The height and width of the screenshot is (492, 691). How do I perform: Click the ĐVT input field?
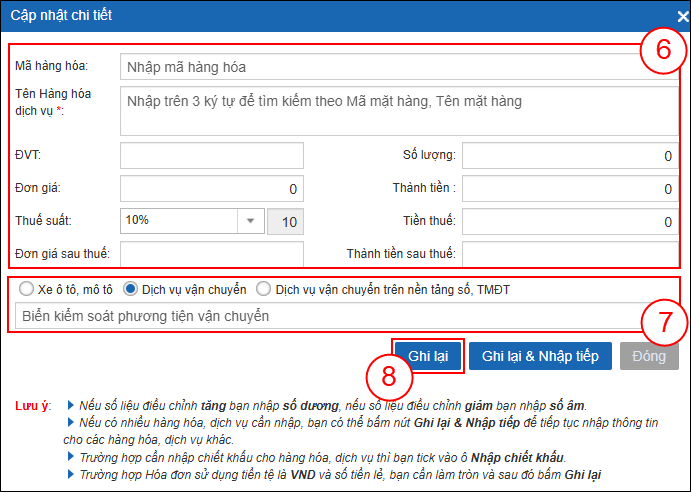pyautogui.click(x=211, y=156)
